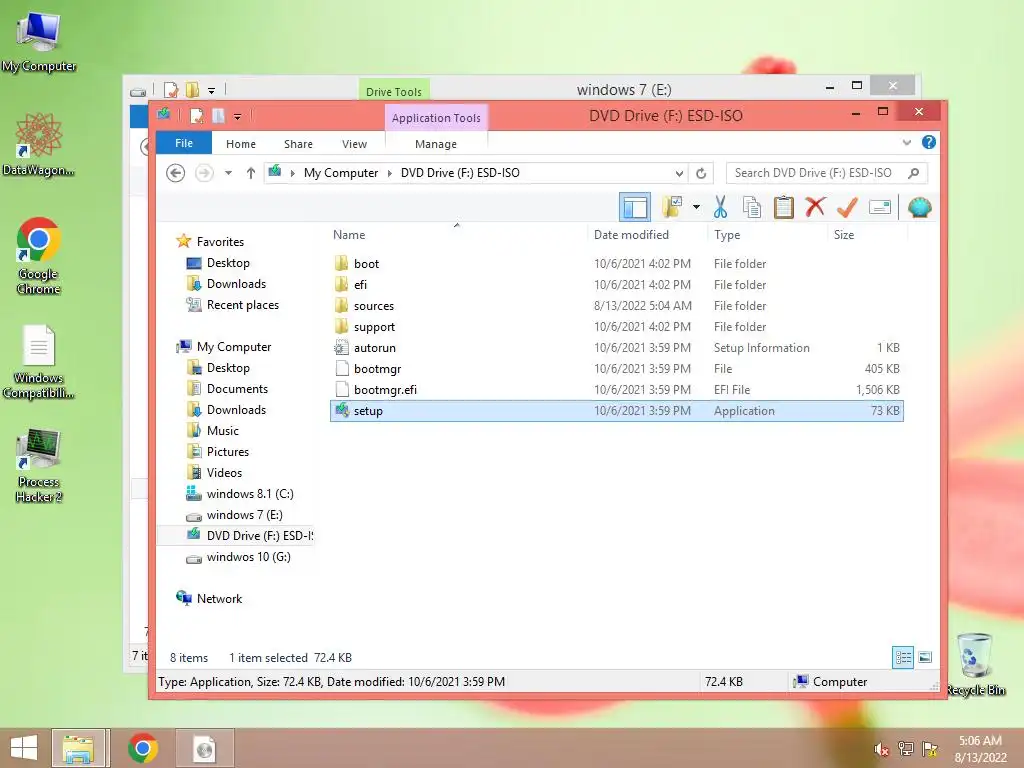This screenshot has width=1024, height=768.
Task: Select the support folder
Action: [x=617, y=327]
